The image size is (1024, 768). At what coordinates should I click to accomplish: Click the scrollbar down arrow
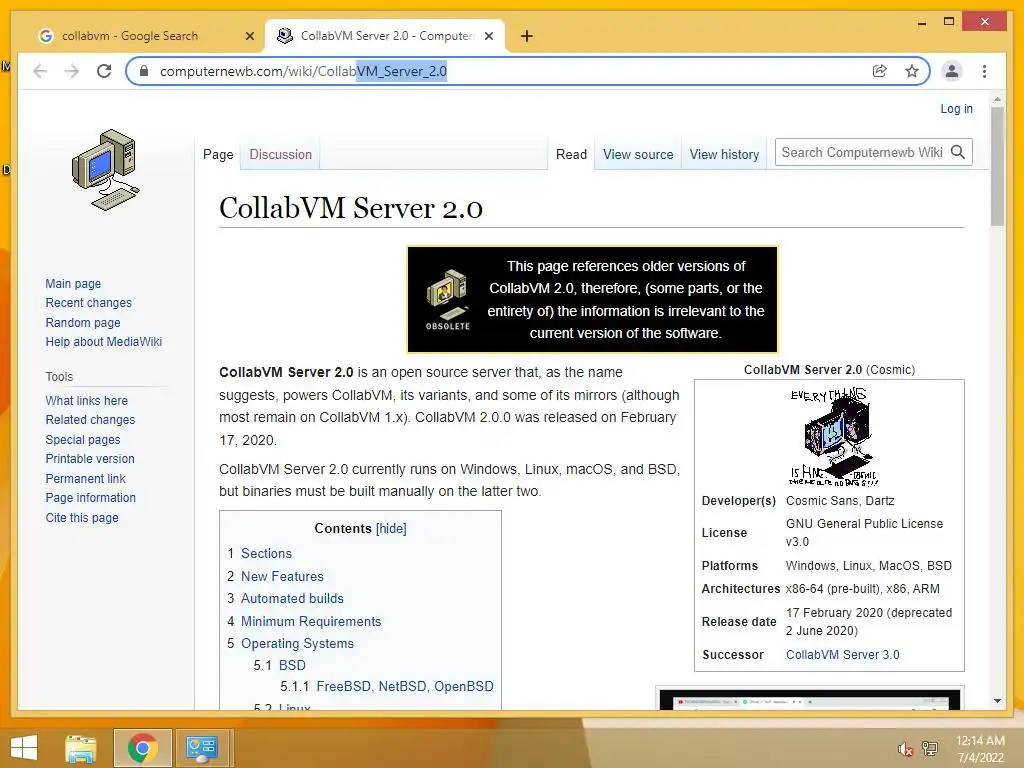point(997,701)
